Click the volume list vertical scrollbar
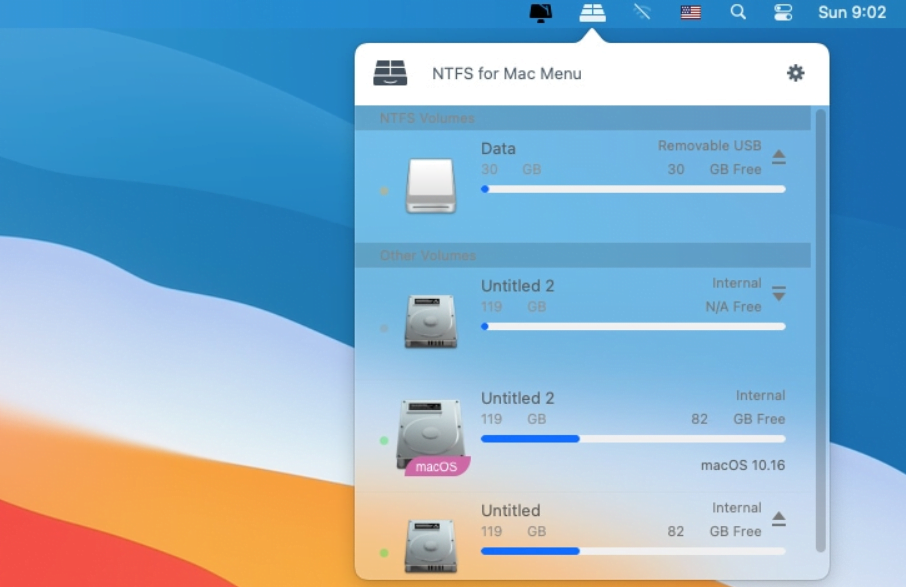The image size is (906, 587). pyautogui.click(x=820, y=330)
